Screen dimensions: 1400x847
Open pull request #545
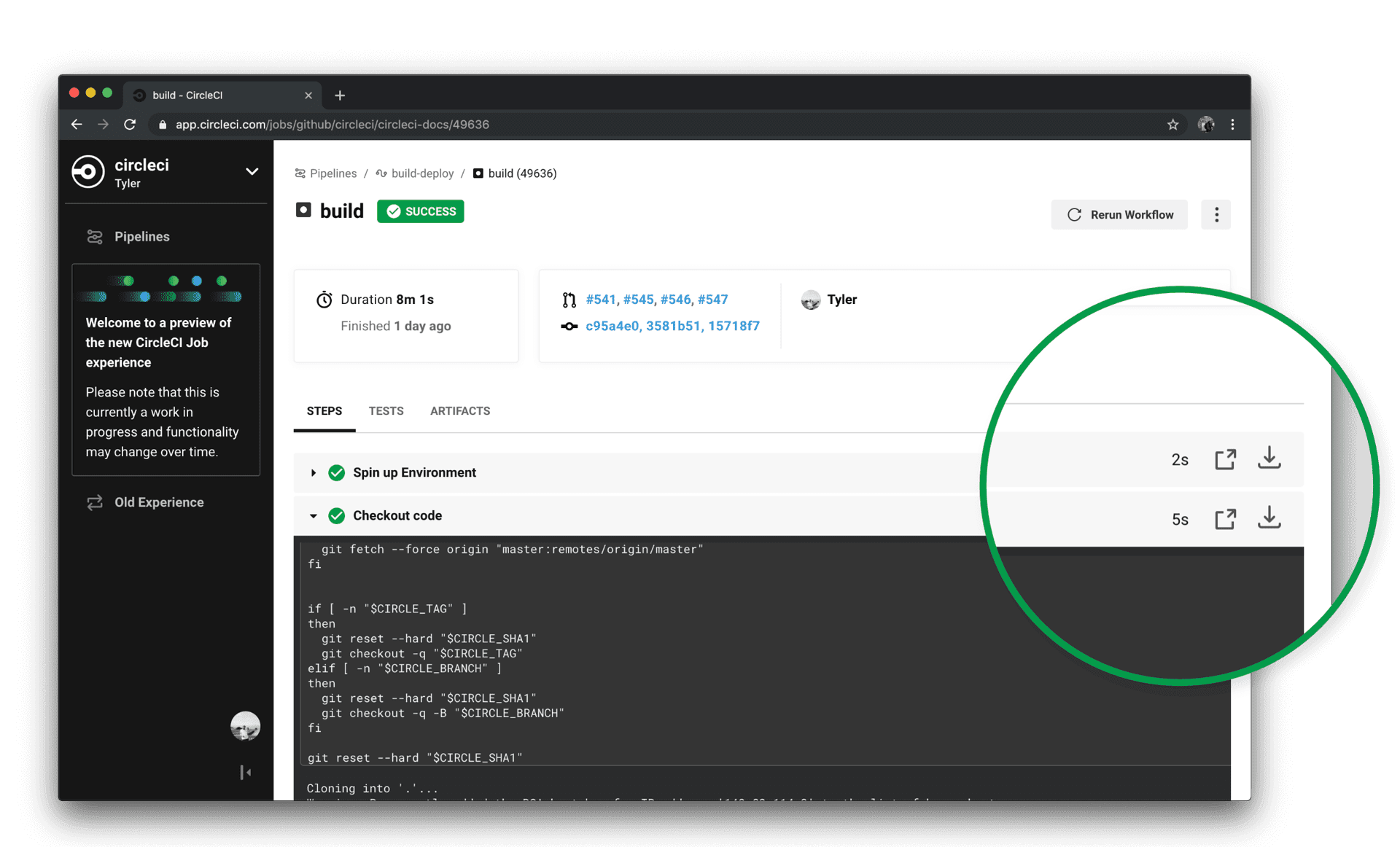point(639,300)
